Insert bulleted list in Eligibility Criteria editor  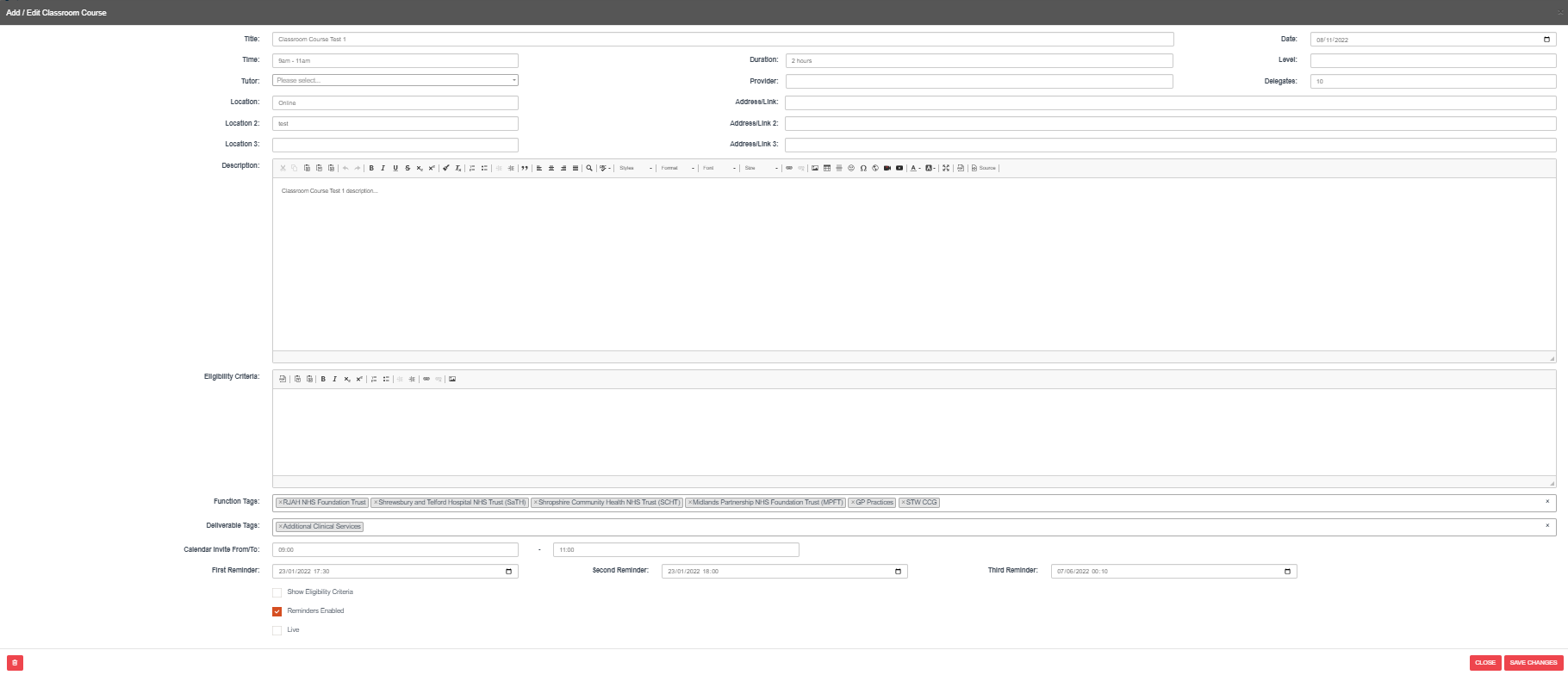[x=386, y=380]
